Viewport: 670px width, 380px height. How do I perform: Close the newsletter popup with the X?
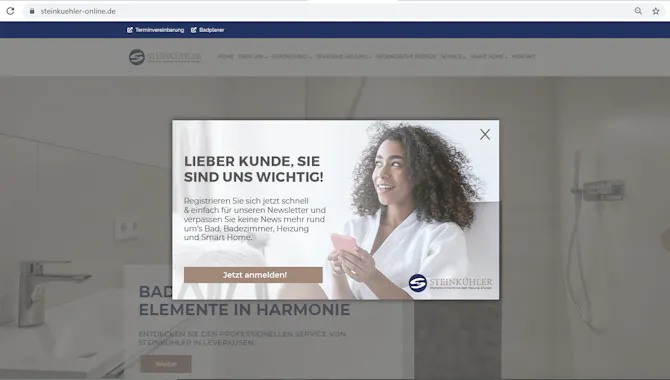tap(485, 134)
